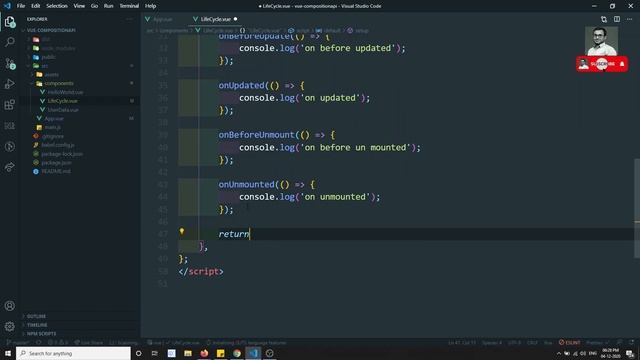Open the Go menu
The height and width of the screenshot is (360, 640).
point(94,6)
